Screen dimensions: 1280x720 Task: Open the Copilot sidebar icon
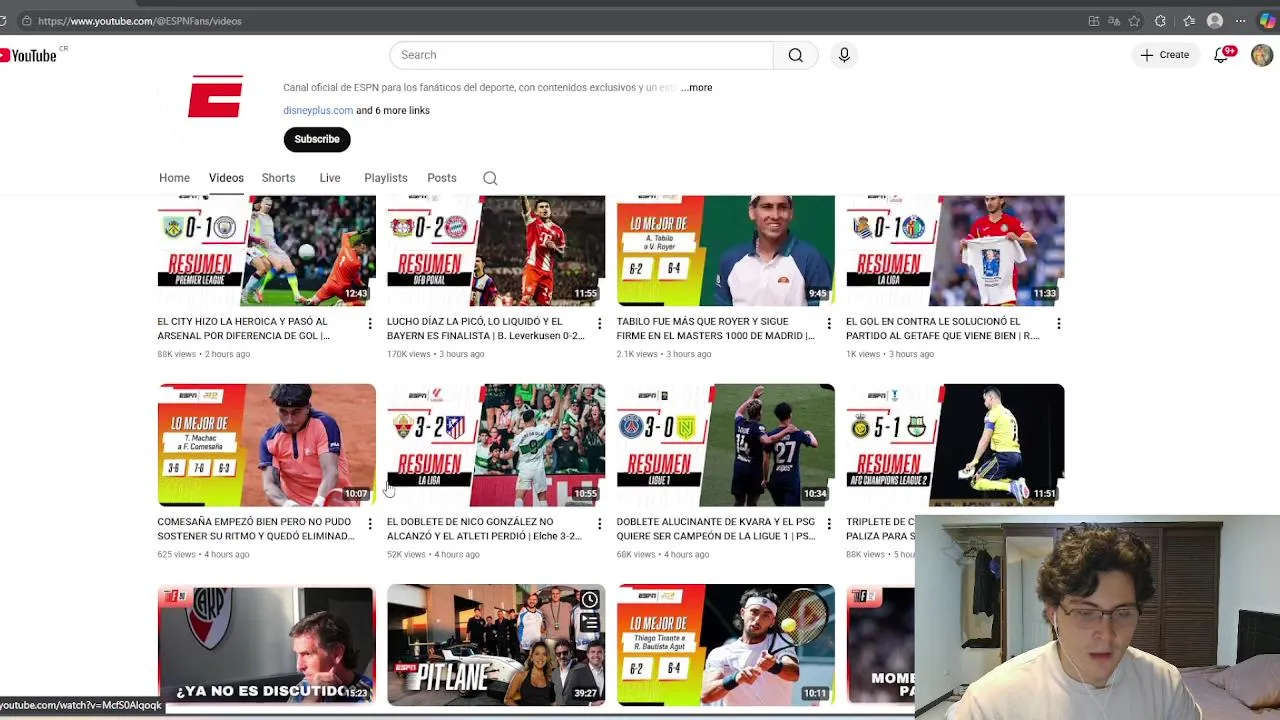pos(1267,21)
